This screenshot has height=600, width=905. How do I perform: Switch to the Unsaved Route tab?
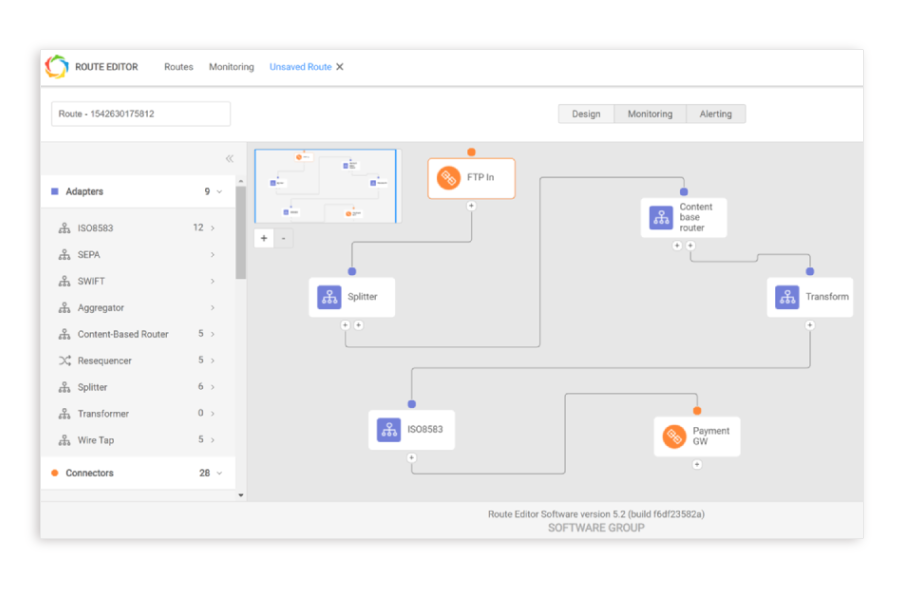300,67
